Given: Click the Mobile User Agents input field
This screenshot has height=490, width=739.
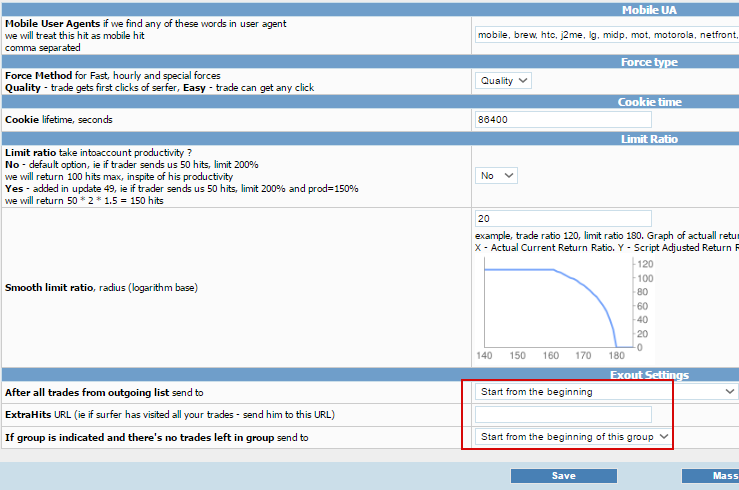Looking at the screenshot, I should (x=607, y=35).
